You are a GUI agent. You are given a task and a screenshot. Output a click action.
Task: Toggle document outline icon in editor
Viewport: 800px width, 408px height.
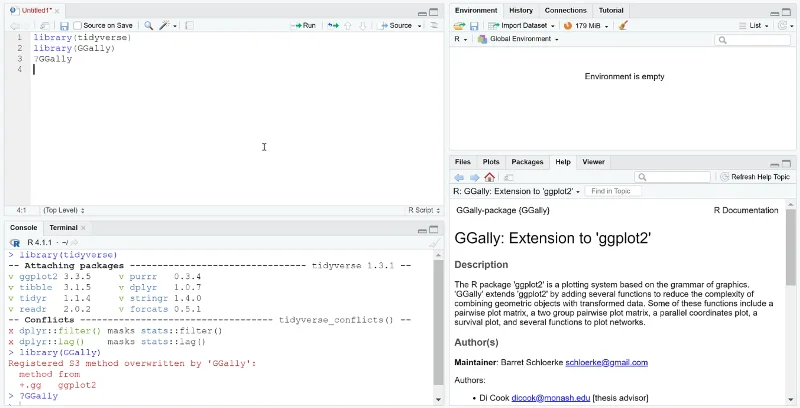coord(434,26)
